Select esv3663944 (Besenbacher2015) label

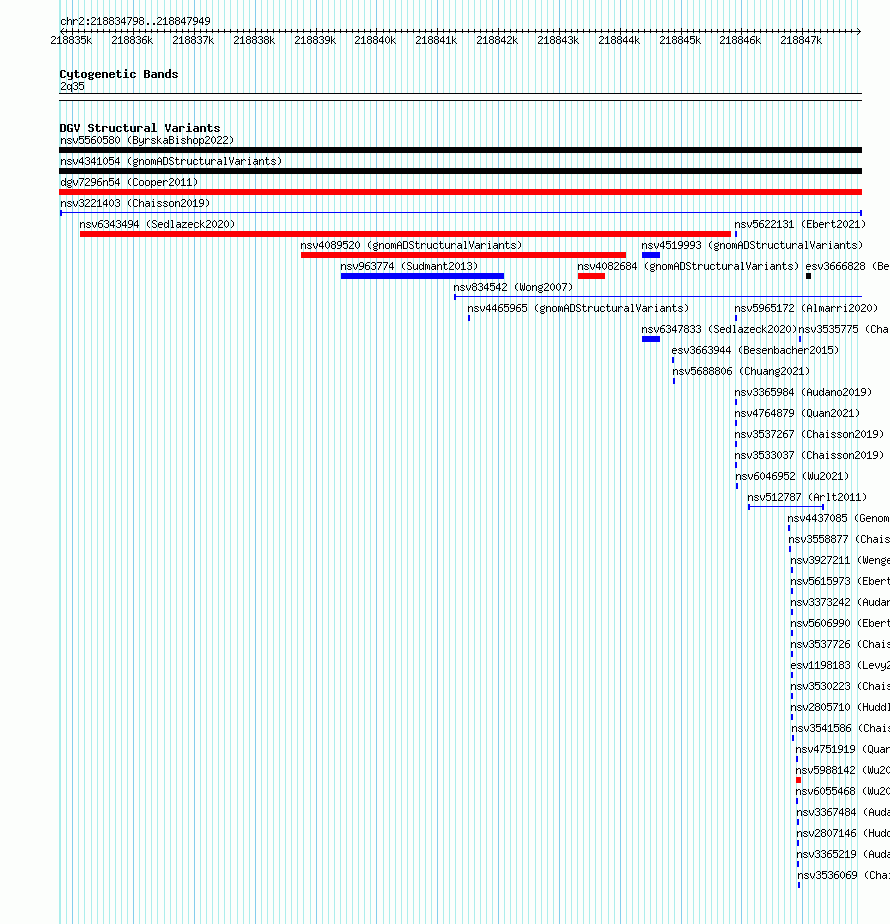tap(755, 351)
